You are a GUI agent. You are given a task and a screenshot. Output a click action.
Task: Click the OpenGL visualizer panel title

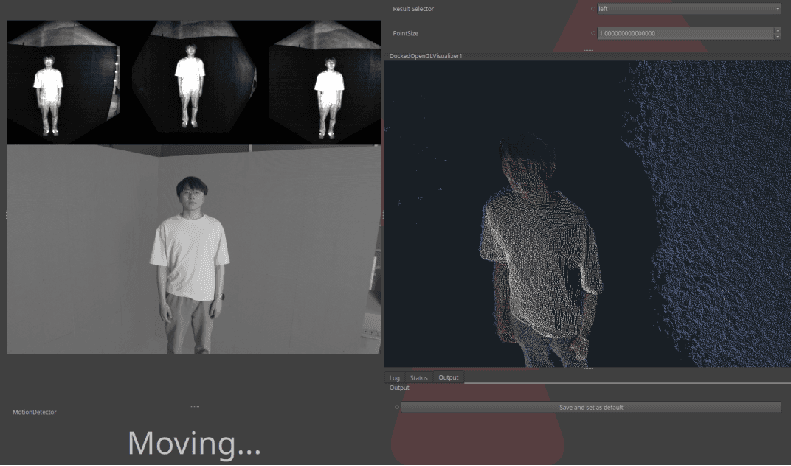[x=425, y=56]
